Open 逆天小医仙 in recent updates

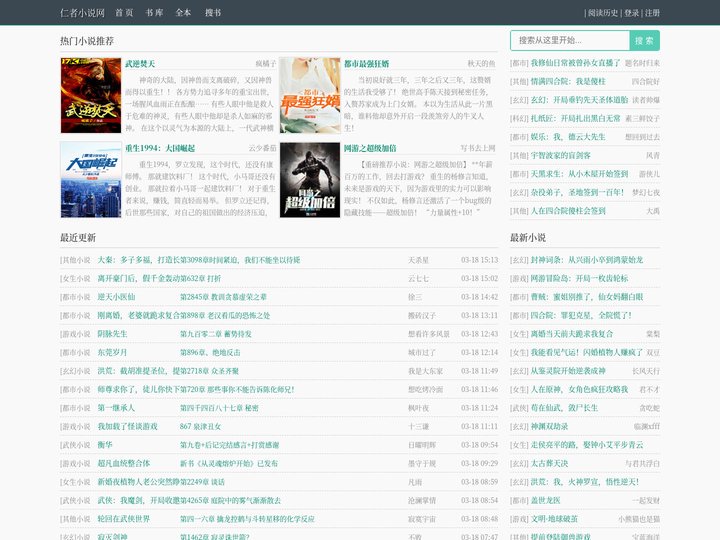116,297
